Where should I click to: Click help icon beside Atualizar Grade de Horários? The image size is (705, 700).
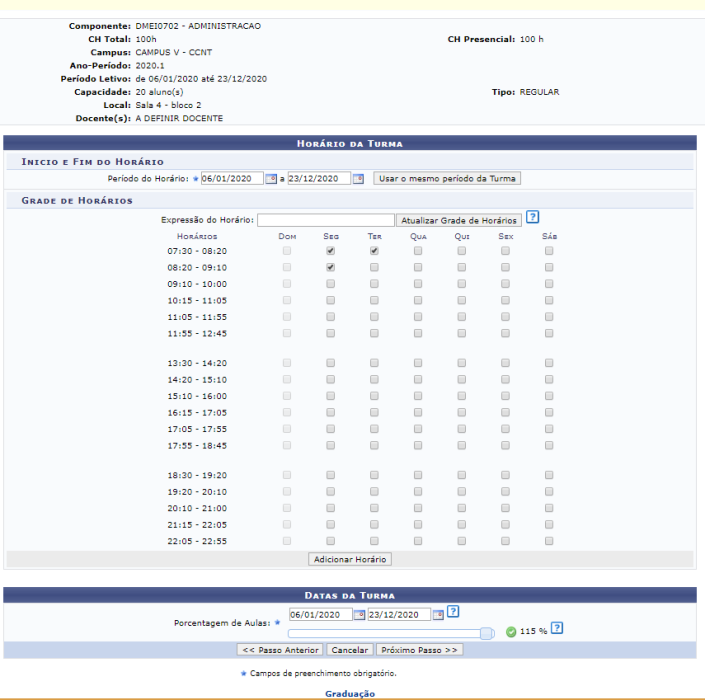[532, 217]
